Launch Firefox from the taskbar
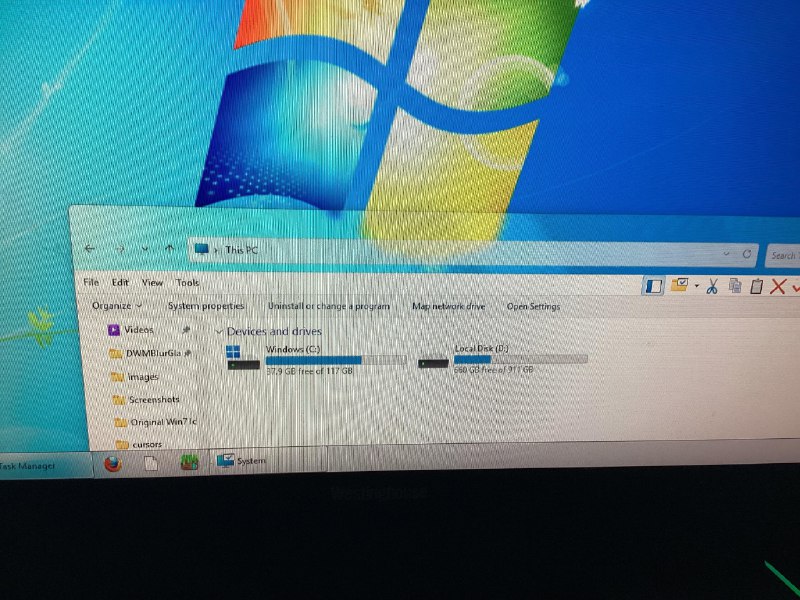 click(113, 464)
